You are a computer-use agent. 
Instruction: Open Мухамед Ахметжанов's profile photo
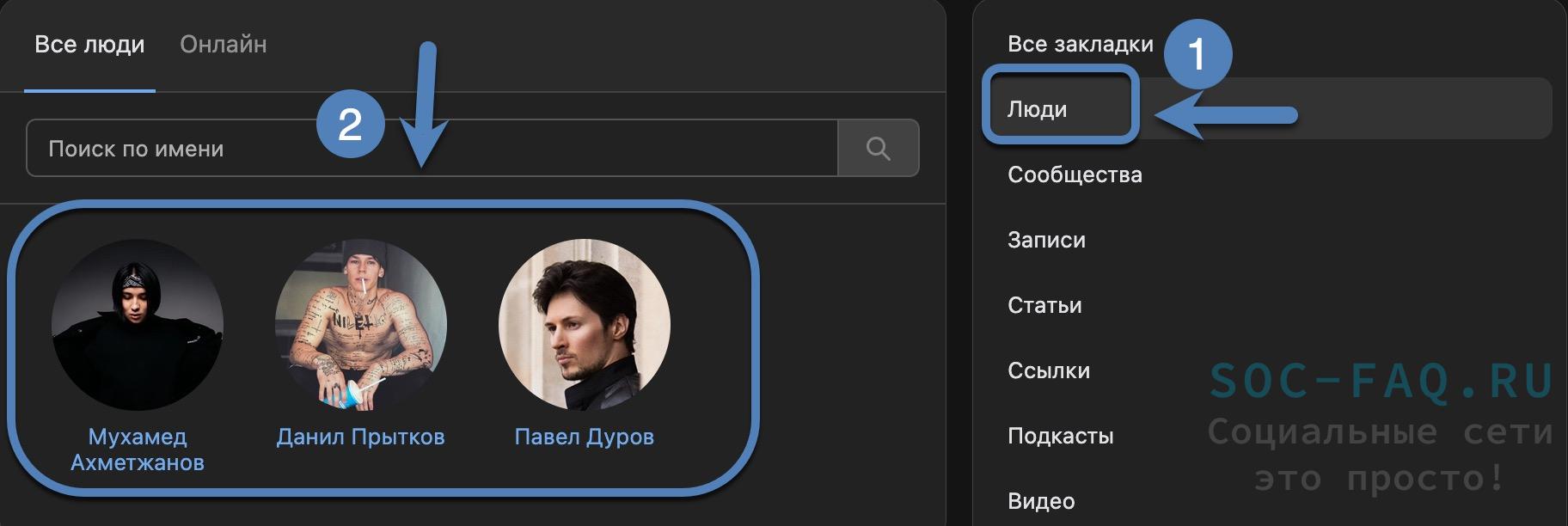click(138, 325)
